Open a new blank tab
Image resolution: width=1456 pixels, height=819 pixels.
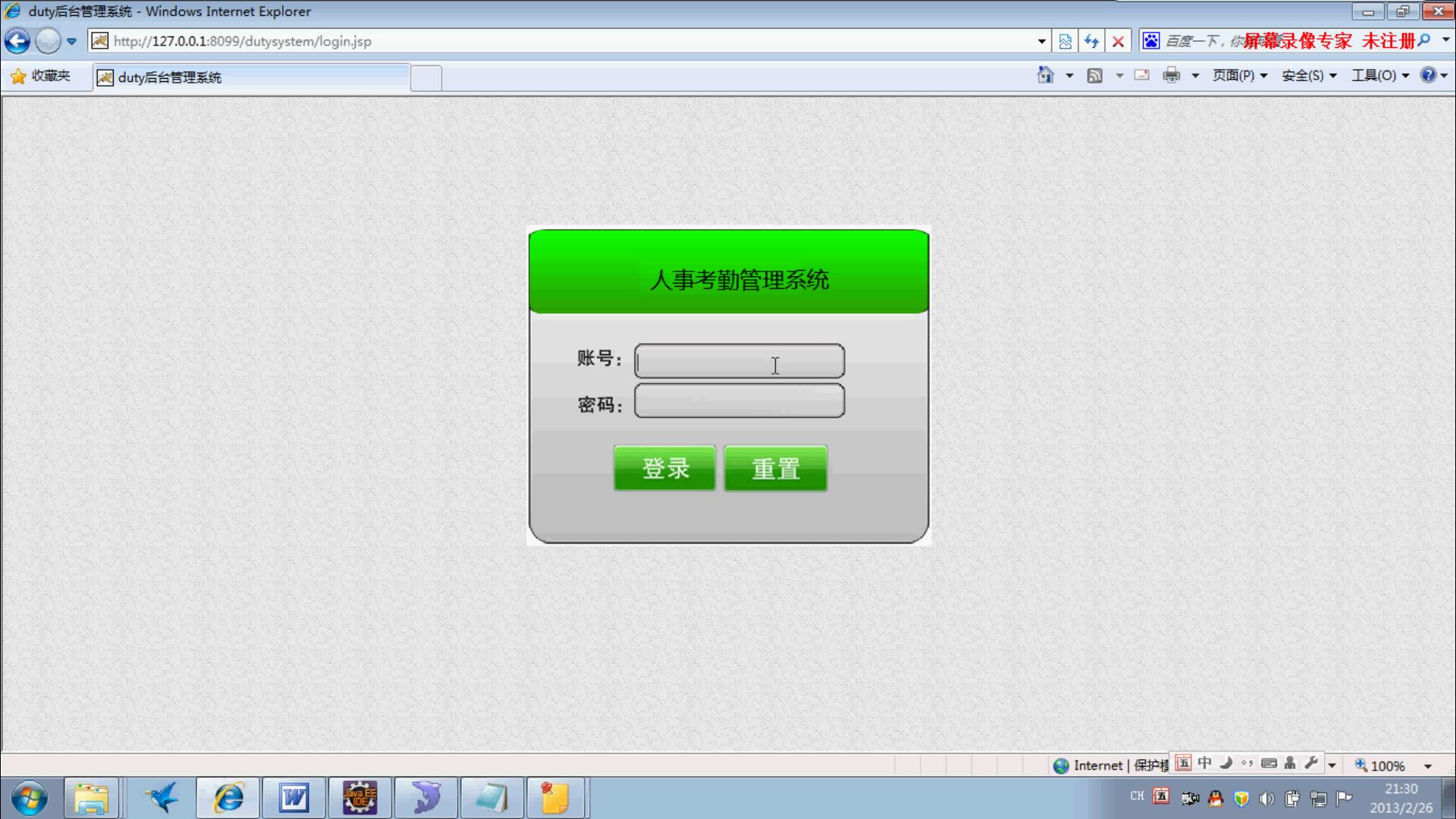(x=426, y=78)
